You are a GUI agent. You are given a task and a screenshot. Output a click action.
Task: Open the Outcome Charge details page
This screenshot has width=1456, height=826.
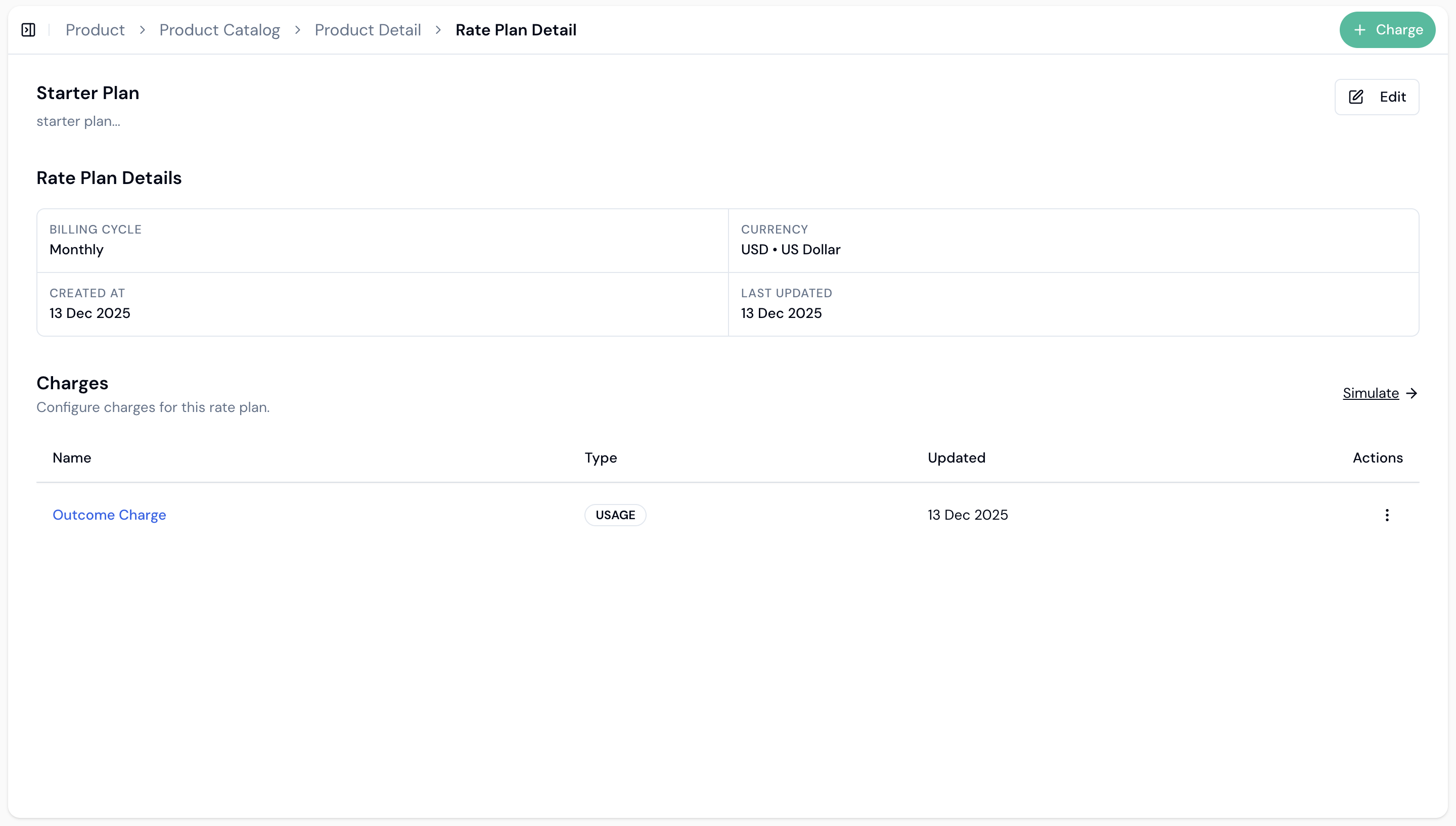click(110, 515)
